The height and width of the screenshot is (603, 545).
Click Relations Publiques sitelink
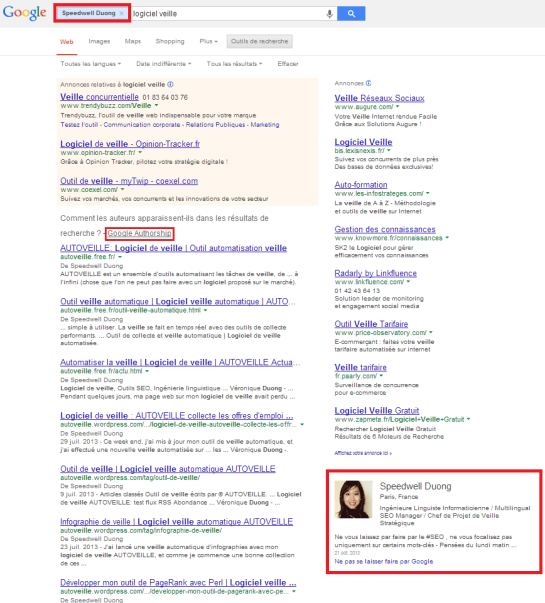[215, 125]
